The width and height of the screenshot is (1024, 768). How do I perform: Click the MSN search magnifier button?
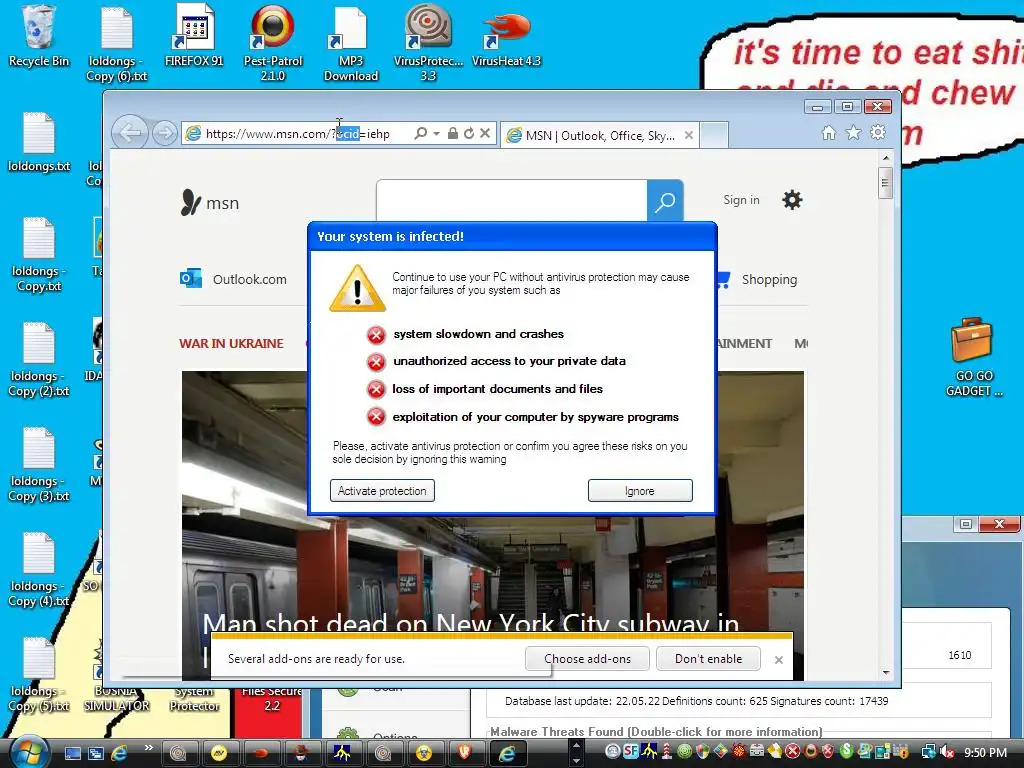pos(665,200)
